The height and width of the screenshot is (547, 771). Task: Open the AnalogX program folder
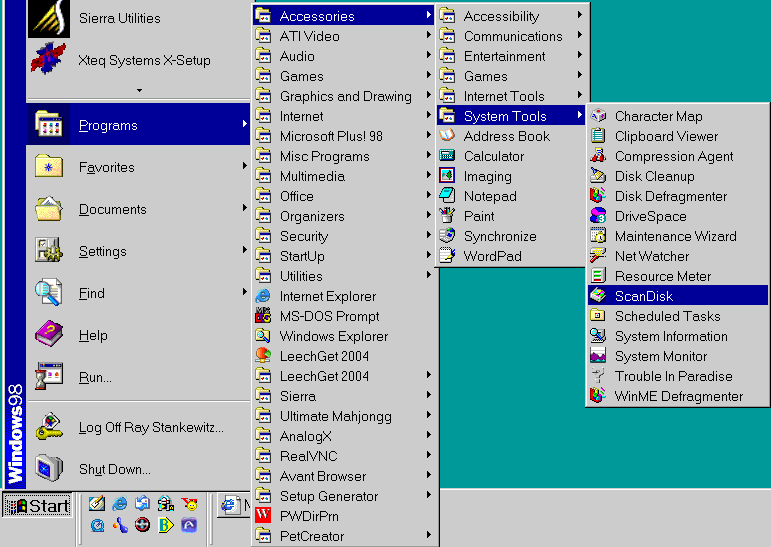[345, 436]
